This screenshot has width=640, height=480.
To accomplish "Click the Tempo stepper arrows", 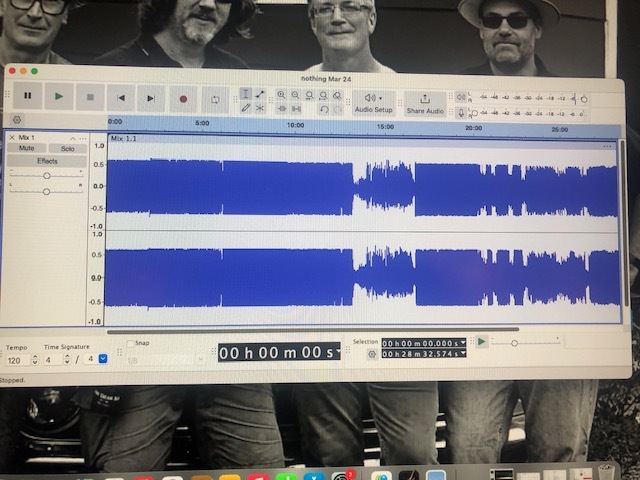I will coord(35,360).
